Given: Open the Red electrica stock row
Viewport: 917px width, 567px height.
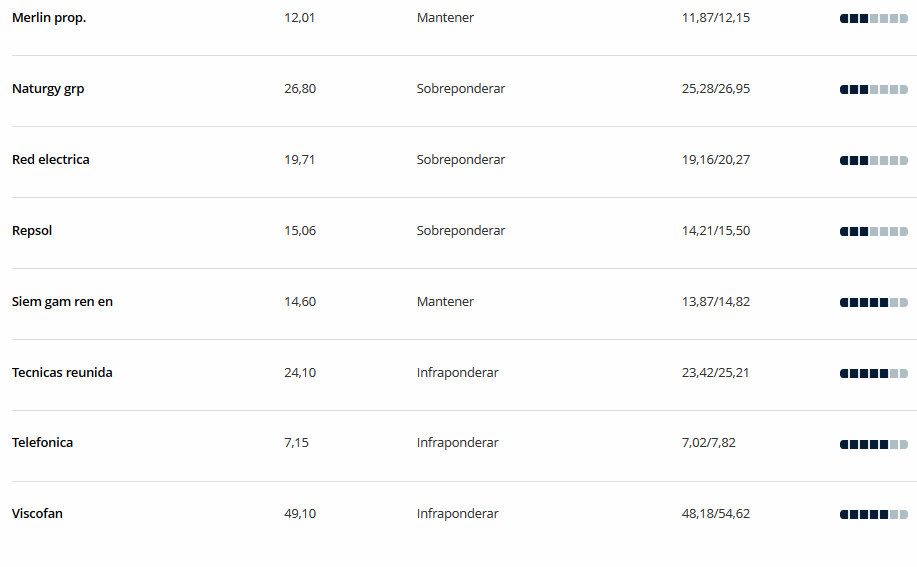Looking at the screenshot, I should (51, 160).
